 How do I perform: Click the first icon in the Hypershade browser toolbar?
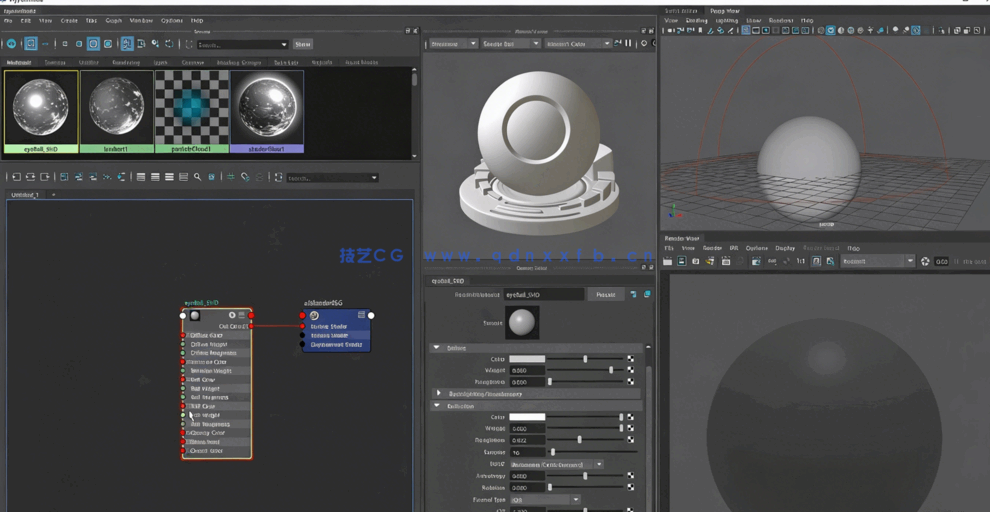pos(11,44)
